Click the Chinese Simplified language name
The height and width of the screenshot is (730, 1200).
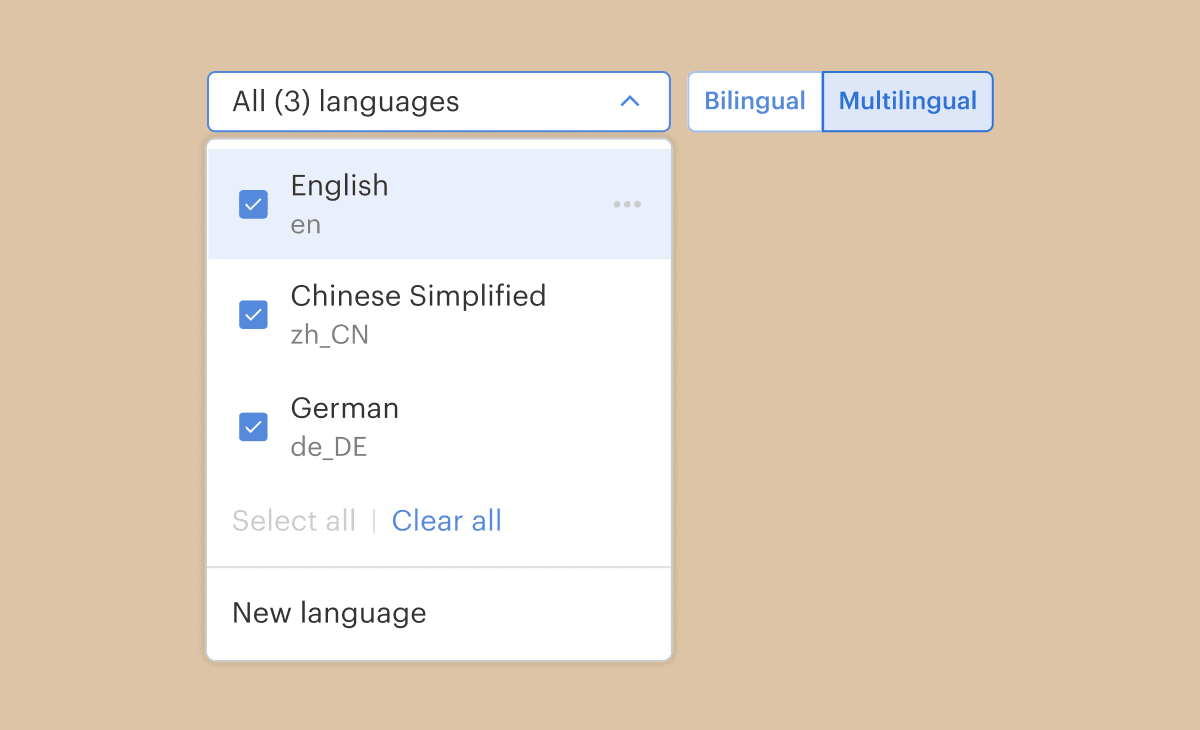tap(418, 296)
